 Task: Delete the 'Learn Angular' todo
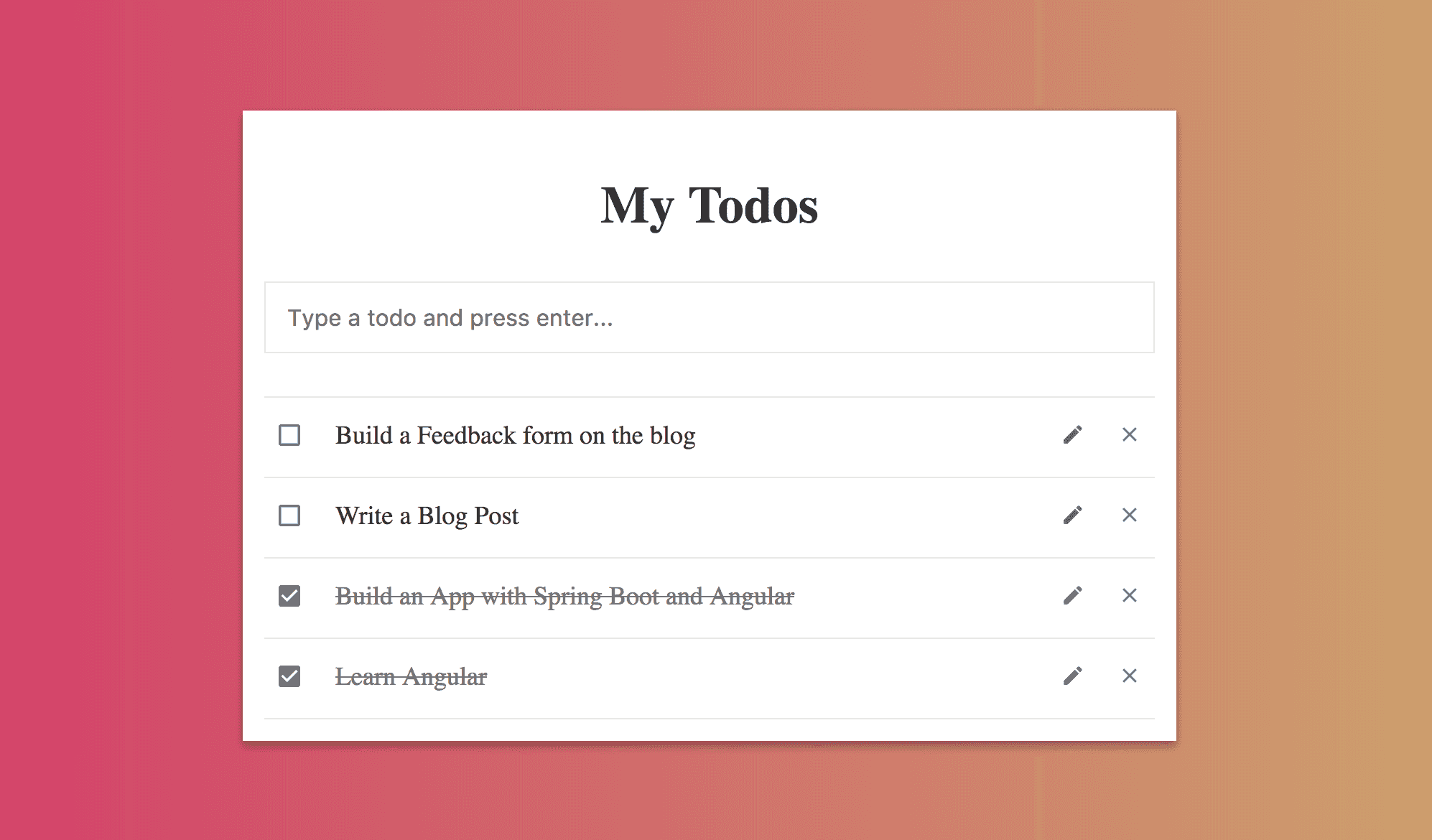(1129, 676)
